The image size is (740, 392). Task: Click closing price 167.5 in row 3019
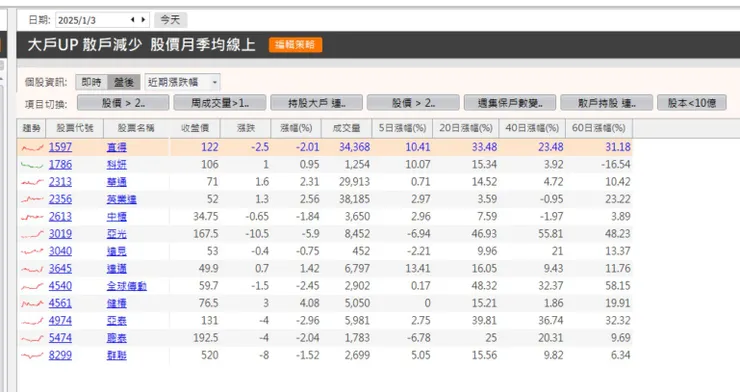[x=205, y=234]
